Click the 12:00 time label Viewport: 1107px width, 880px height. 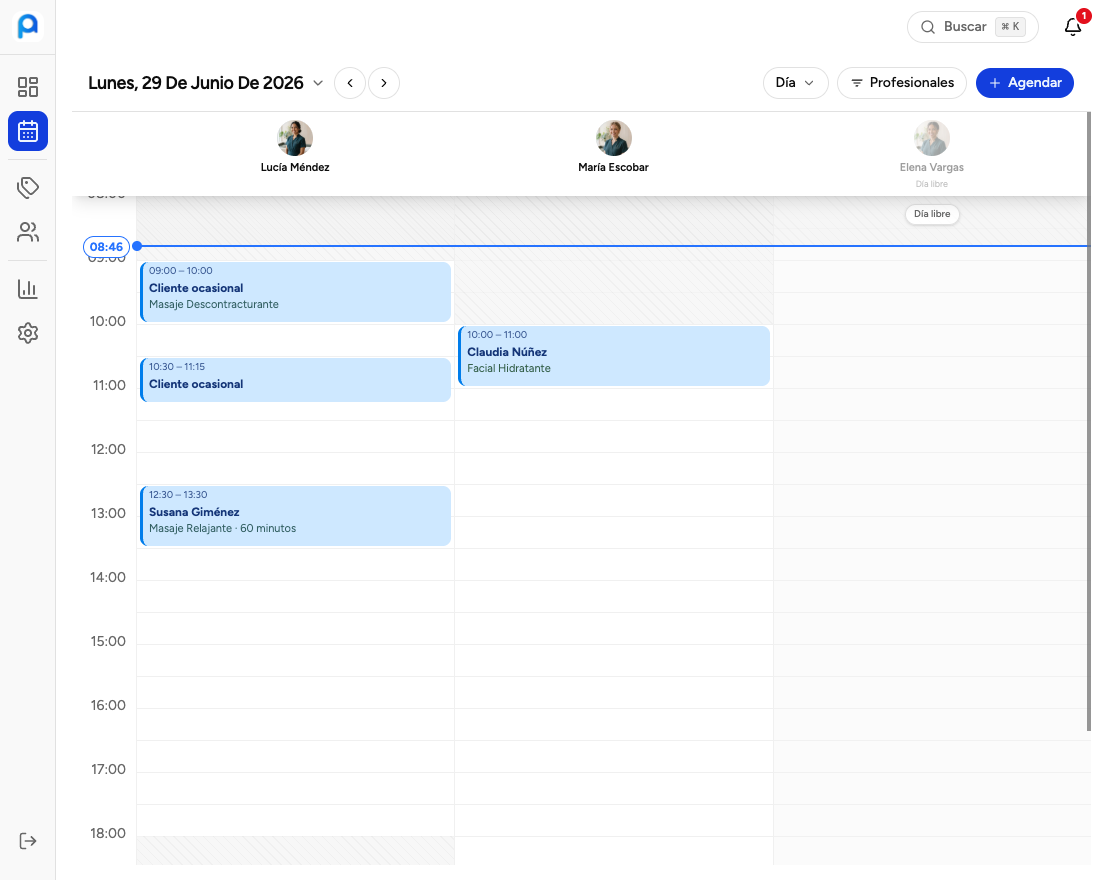point(108,450)
